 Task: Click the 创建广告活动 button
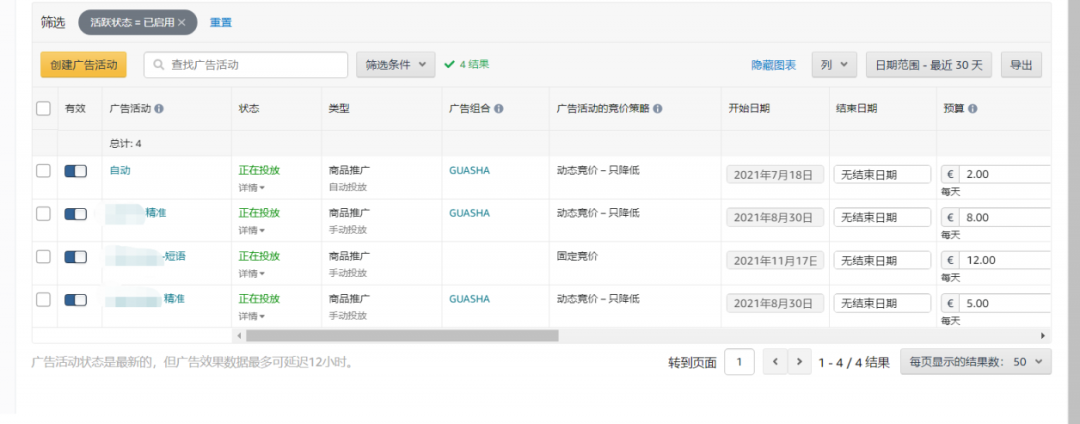(83, 65)
